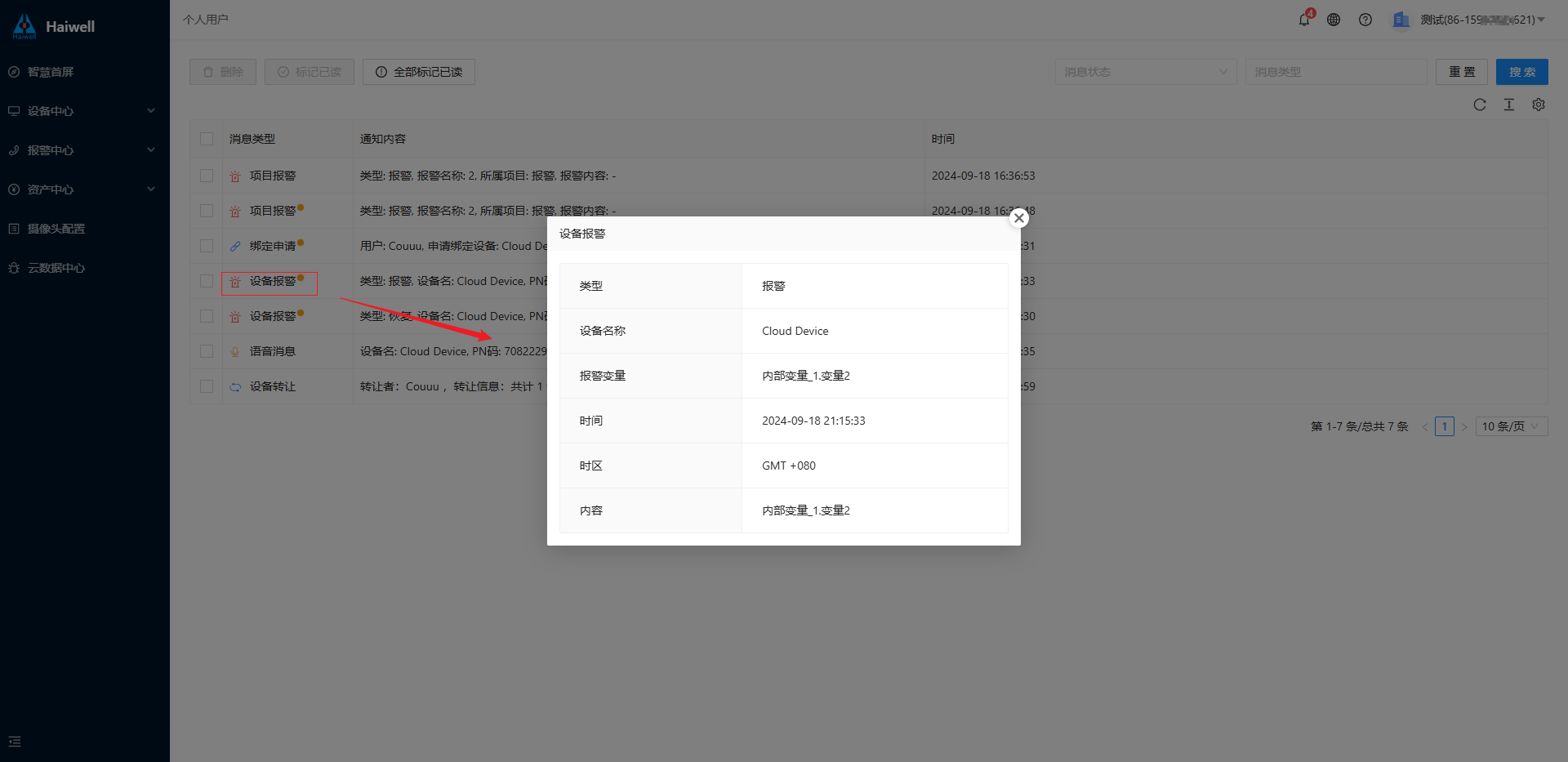1568x762 pixels.
Task: Open notification bell with badge
Action: (1304, 20)
